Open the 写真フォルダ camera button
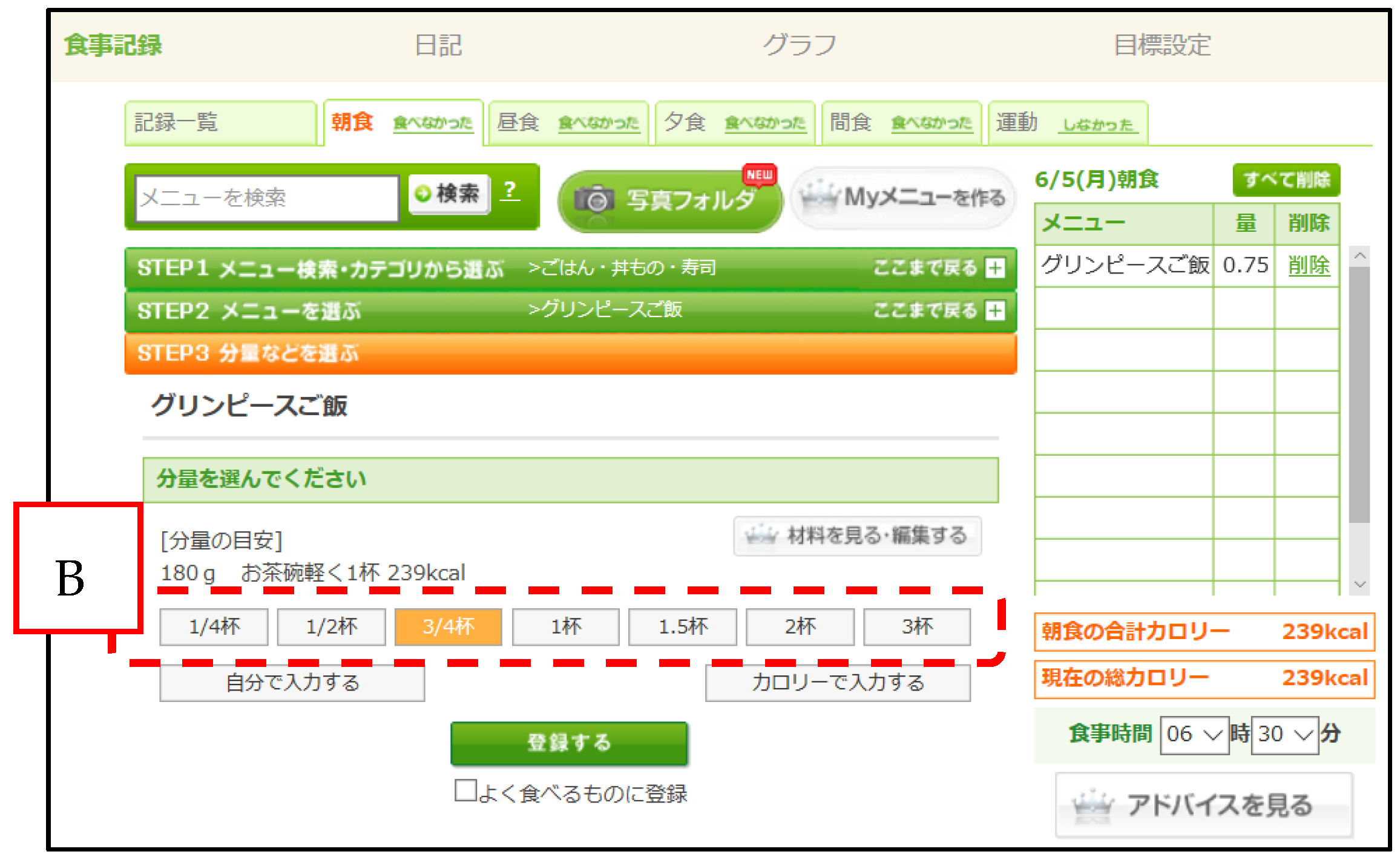The width and height of the screenshot is (1400, 863). tap(669, 200)
